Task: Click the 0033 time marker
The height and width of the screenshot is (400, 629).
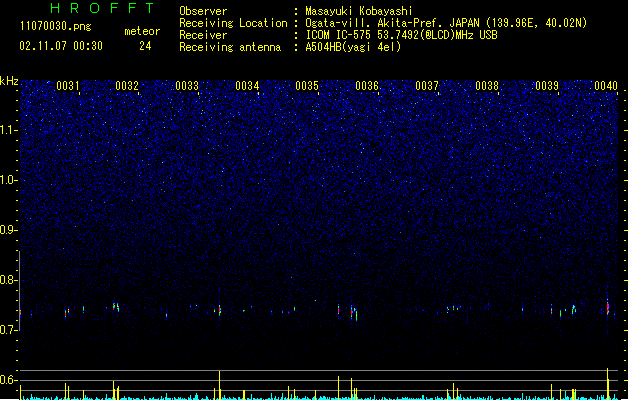Action: [x=187, y=86]
